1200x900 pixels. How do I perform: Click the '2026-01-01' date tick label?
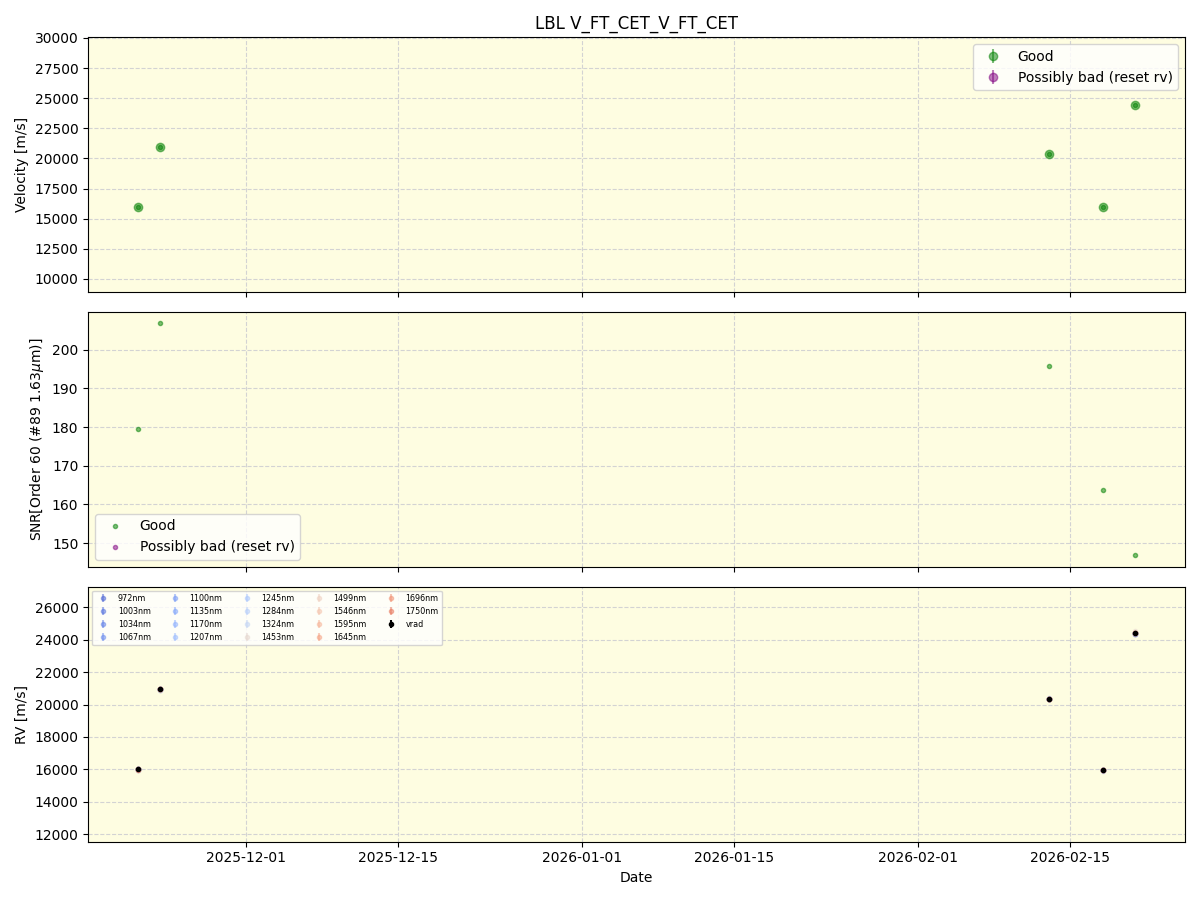click(x=582, y=857)
